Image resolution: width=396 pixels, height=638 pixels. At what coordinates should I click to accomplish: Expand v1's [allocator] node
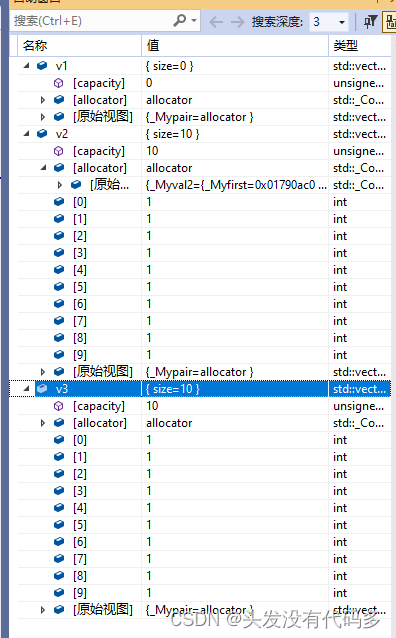(43, 100)
